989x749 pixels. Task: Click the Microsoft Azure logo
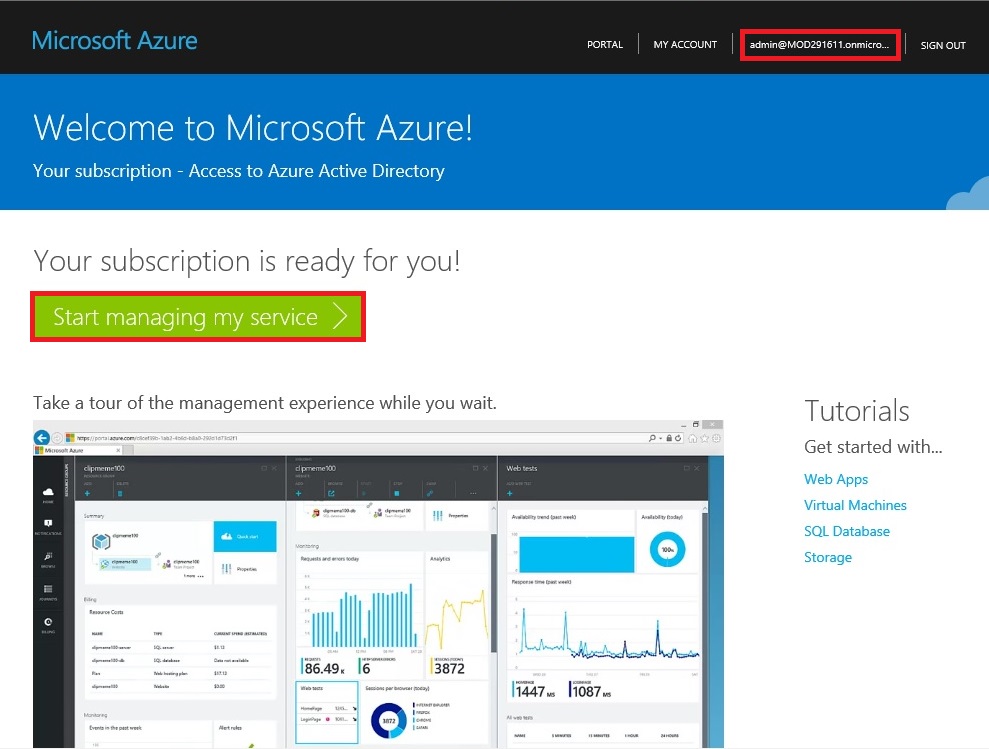[x=115, y=41]
